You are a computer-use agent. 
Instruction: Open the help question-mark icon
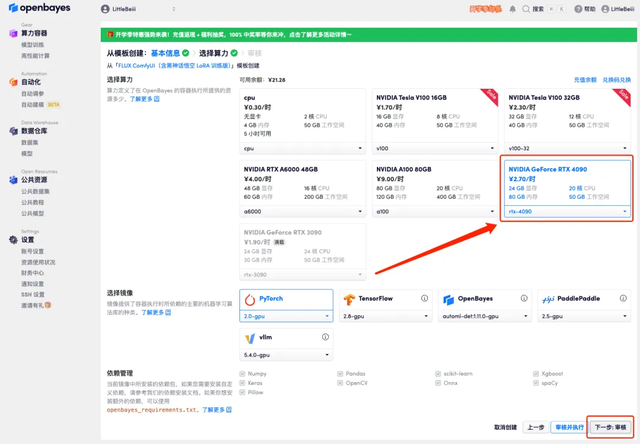point(578,9)
